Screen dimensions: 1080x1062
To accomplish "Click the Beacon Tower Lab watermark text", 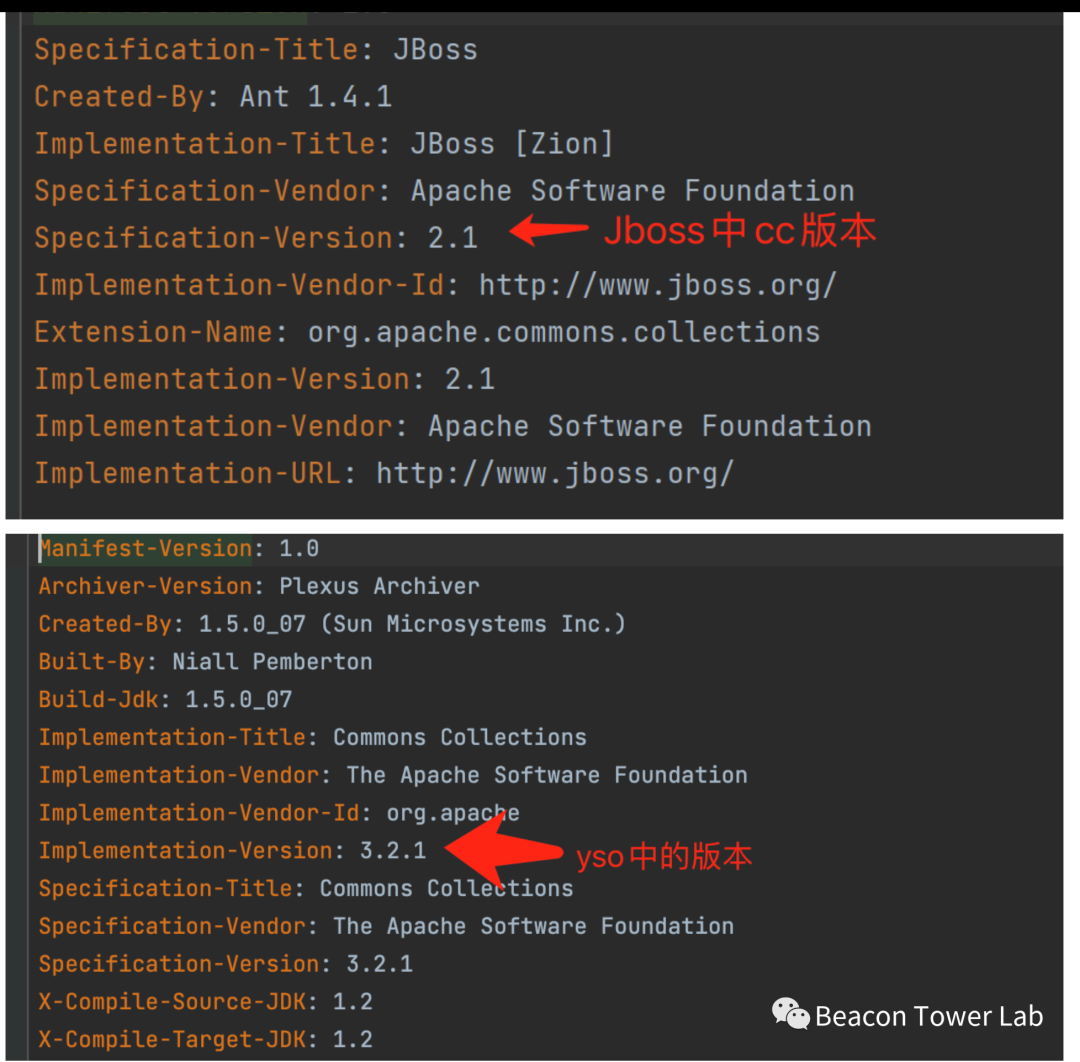I will 928,1016.
